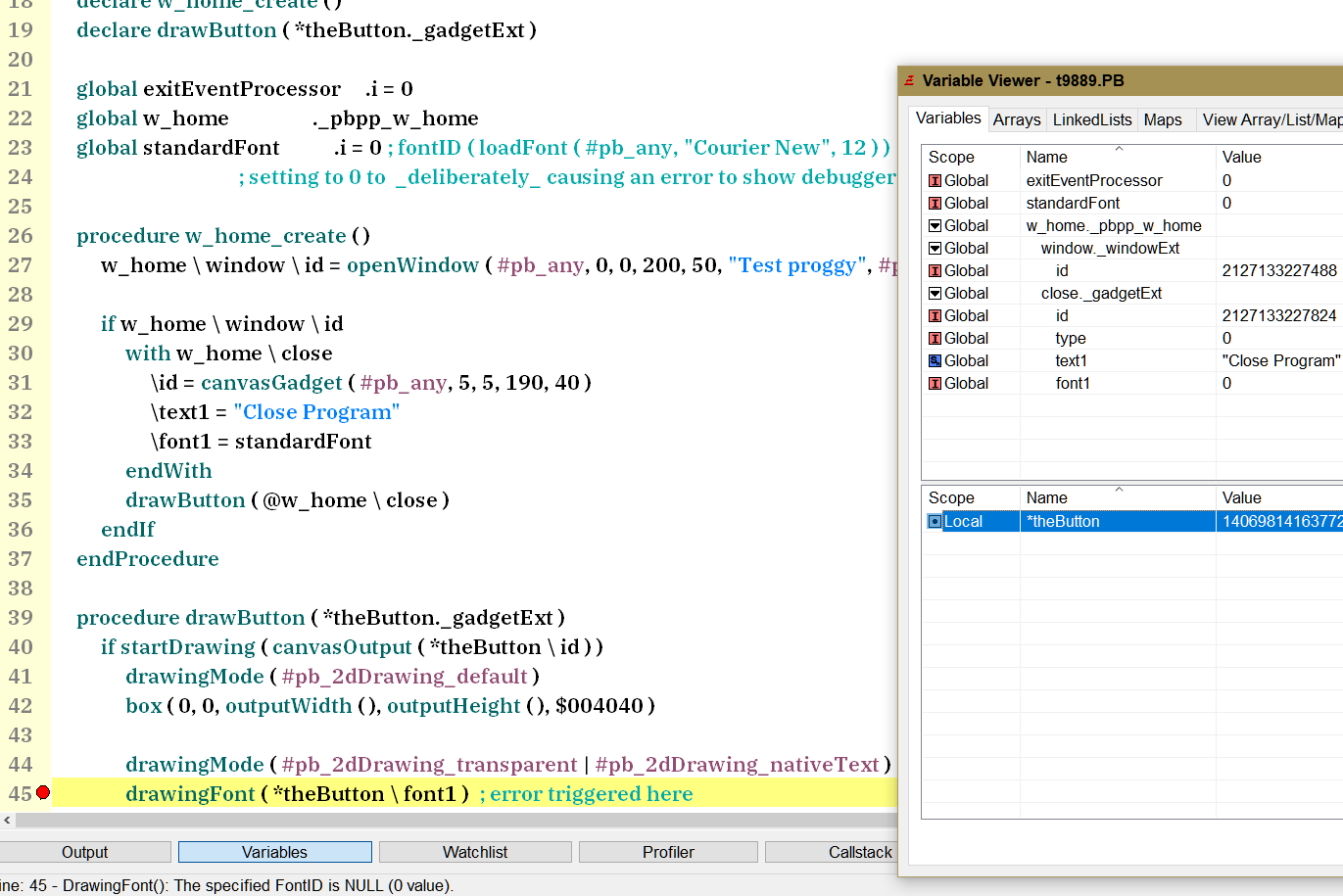1343x896 pixels.
Task: Sort locals list by Scope column header
Action: point(971,497)
